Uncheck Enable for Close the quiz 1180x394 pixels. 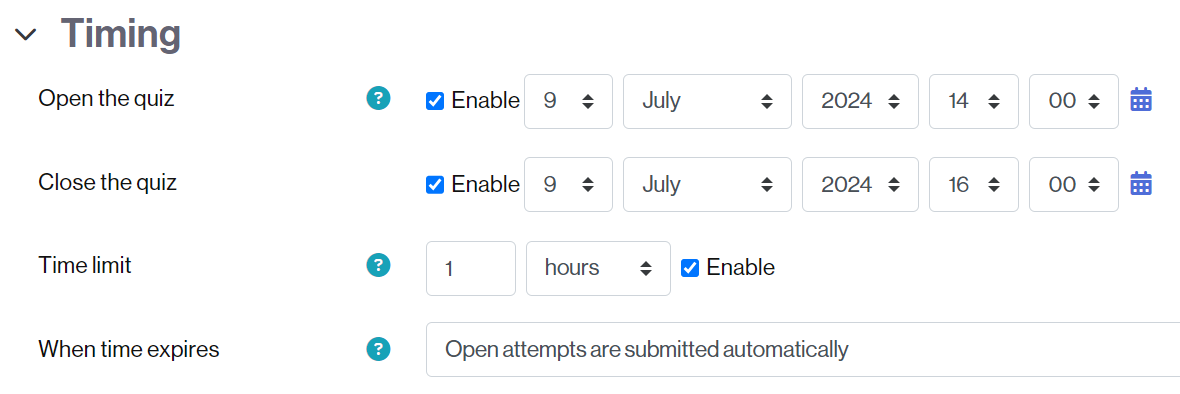pos(434,184)
